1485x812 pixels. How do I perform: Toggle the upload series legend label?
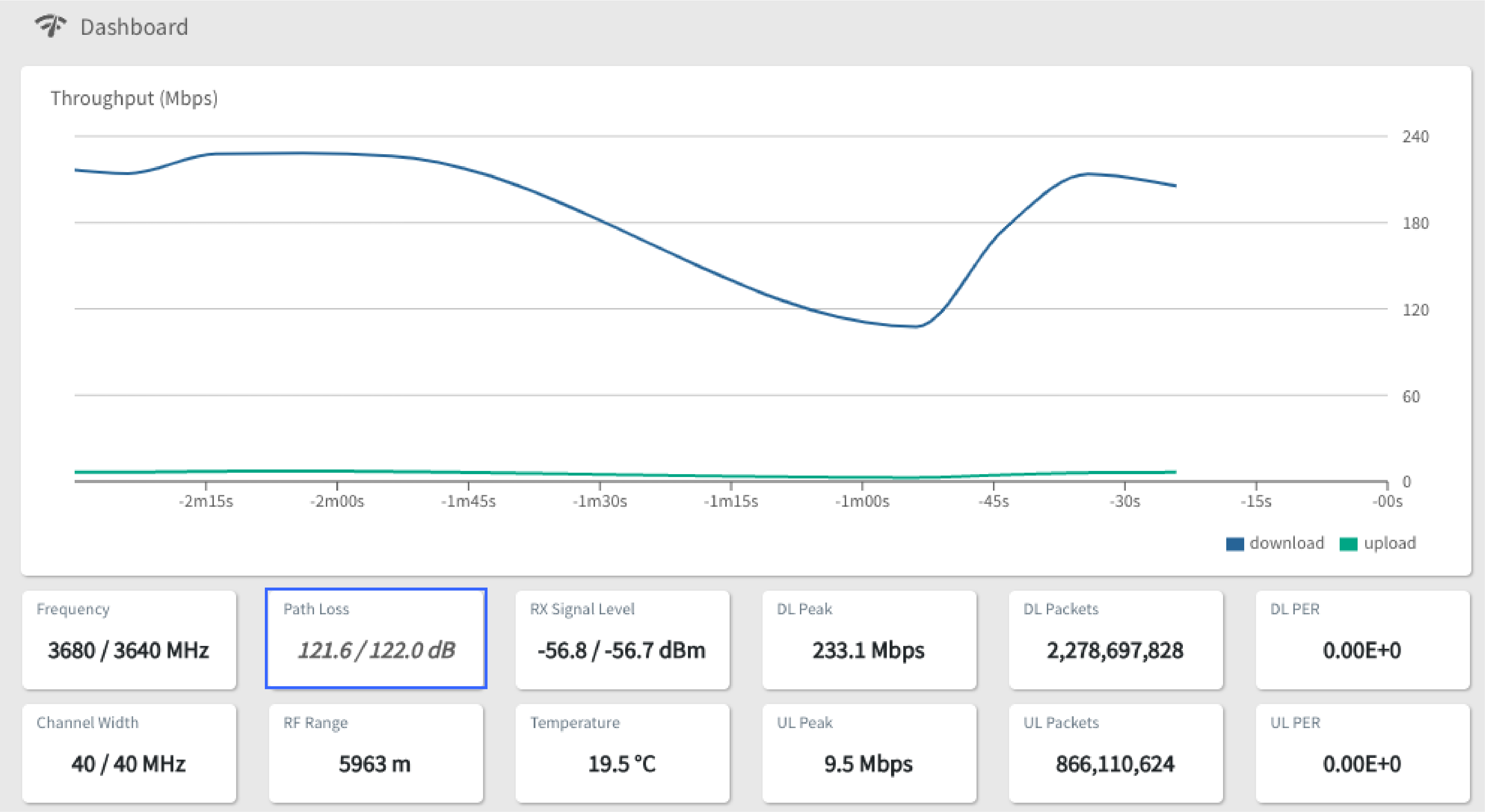pyautogui.click(x=1390, y=543)
